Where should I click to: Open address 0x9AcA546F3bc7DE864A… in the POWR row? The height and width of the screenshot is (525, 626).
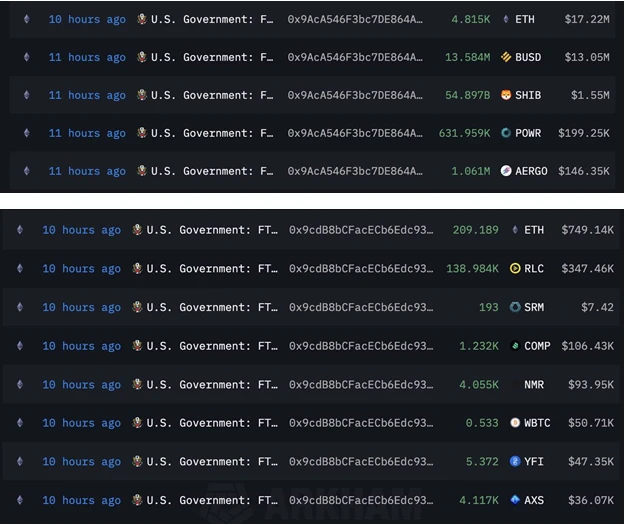(355, 133)
